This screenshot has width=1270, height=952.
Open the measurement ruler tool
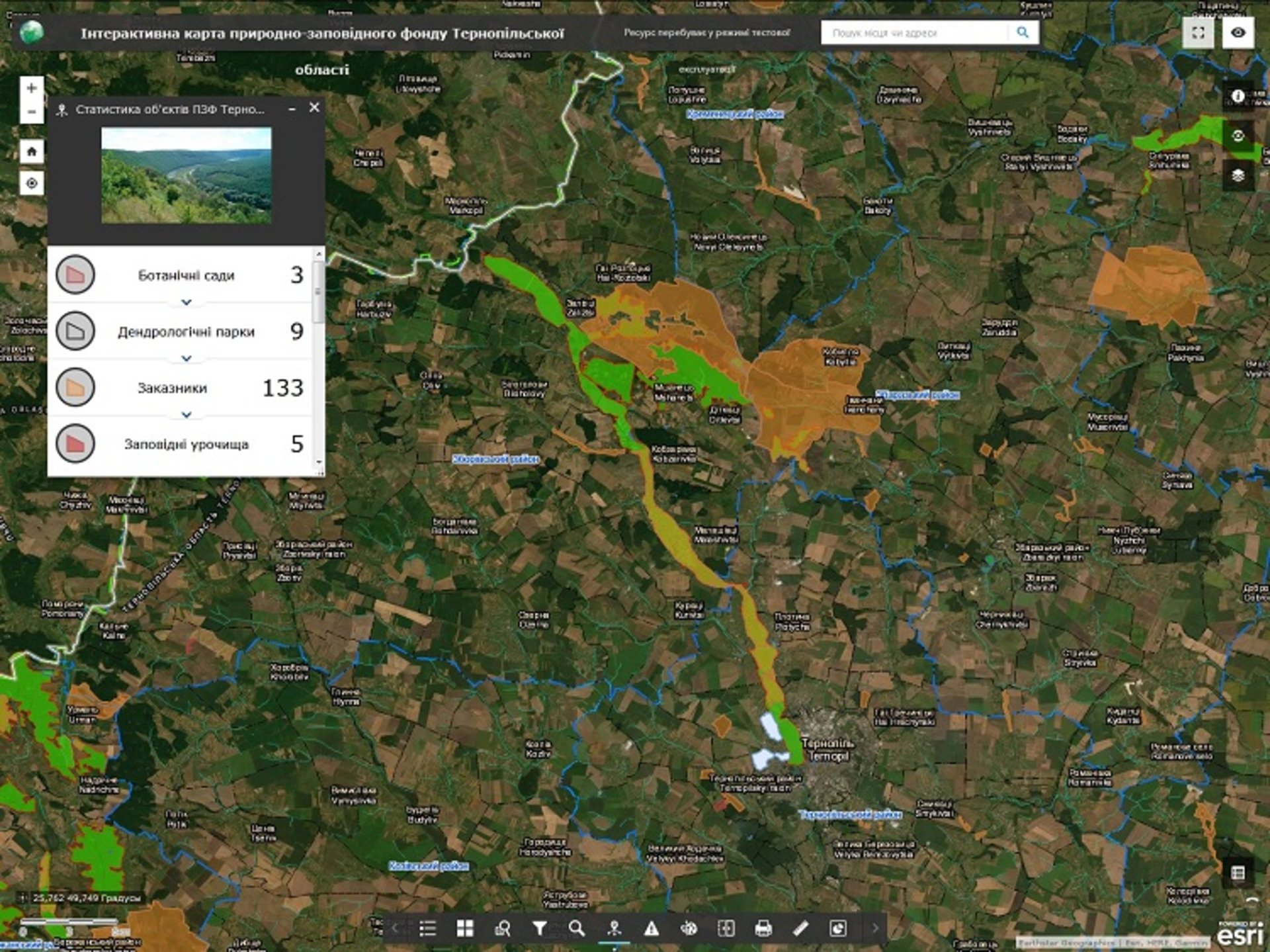click(800, 929)
